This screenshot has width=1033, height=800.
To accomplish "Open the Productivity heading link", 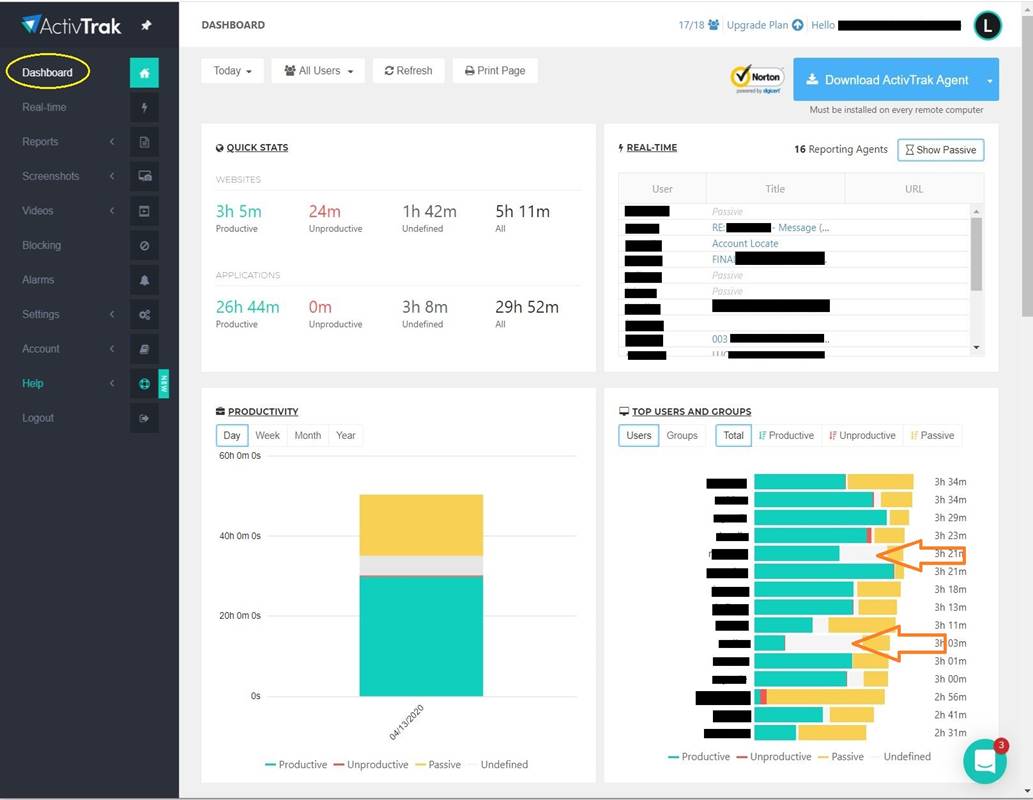I will [x=263, y=411].
